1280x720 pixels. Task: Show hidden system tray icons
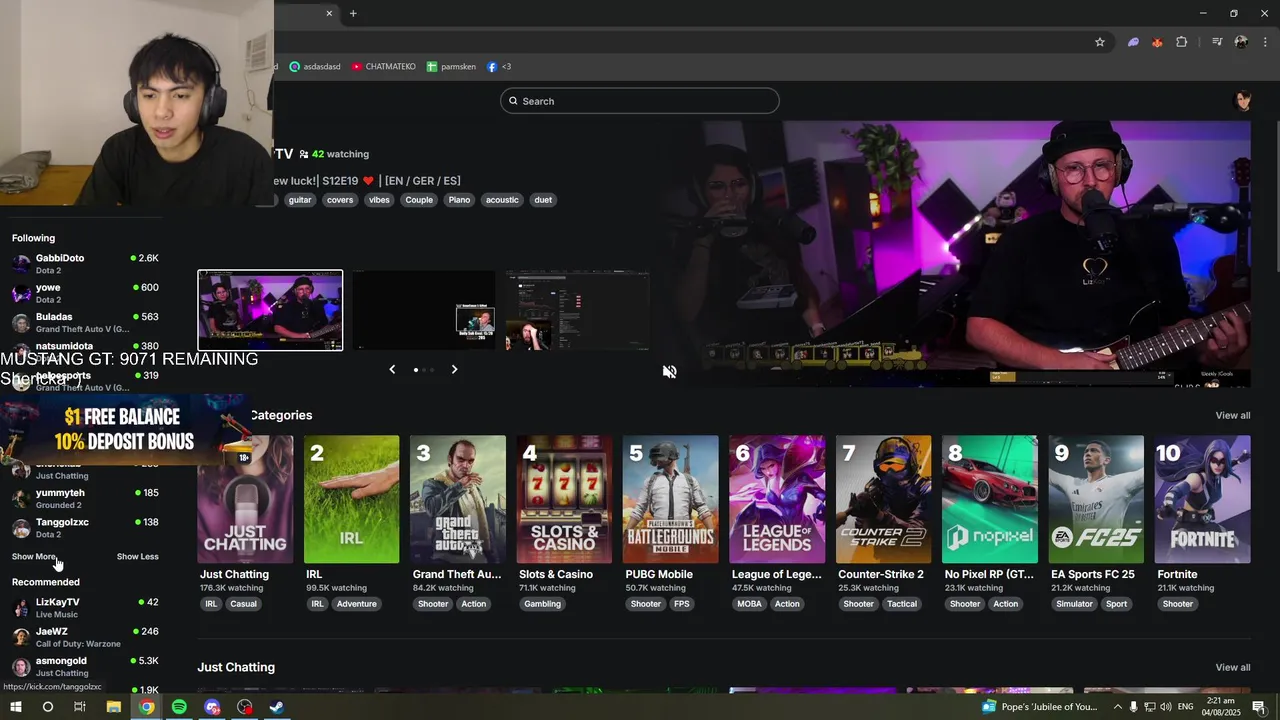1117,707
